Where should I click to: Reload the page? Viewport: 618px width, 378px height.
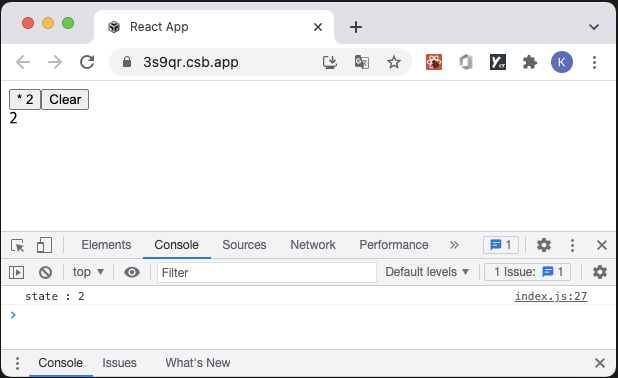pyautogui.click(x=87, y=62)
